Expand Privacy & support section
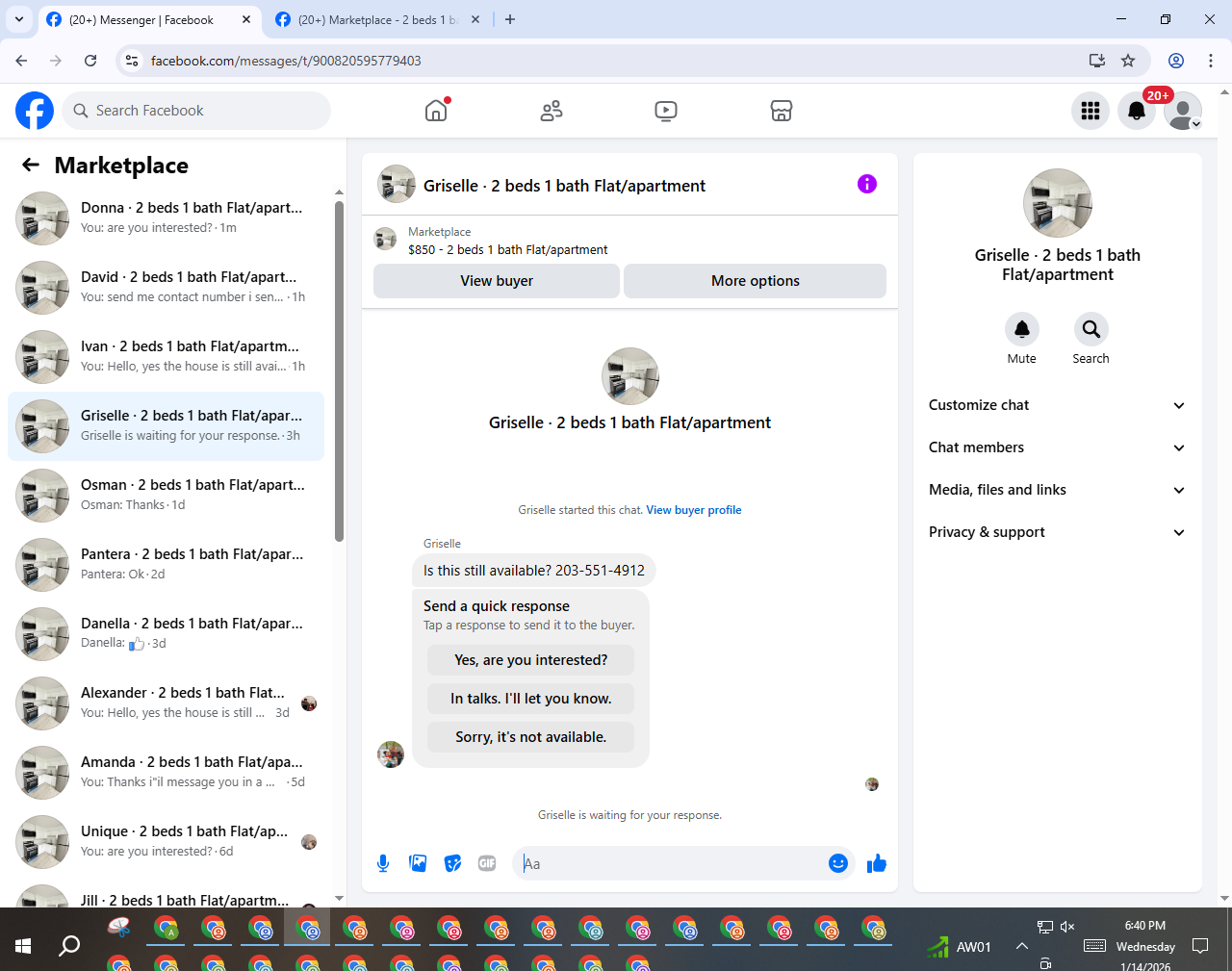The height and width of the screenshot is (971, 1232). click(x=1057, y=532)
